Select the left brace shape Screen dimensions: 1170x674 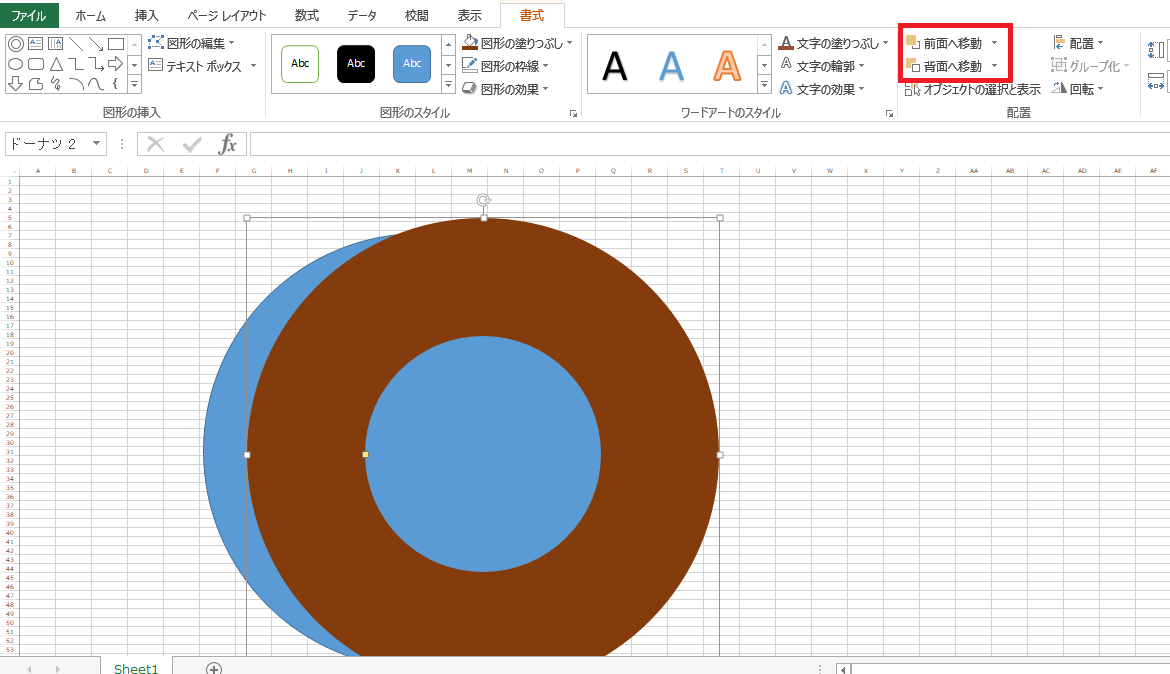[116, 84]
